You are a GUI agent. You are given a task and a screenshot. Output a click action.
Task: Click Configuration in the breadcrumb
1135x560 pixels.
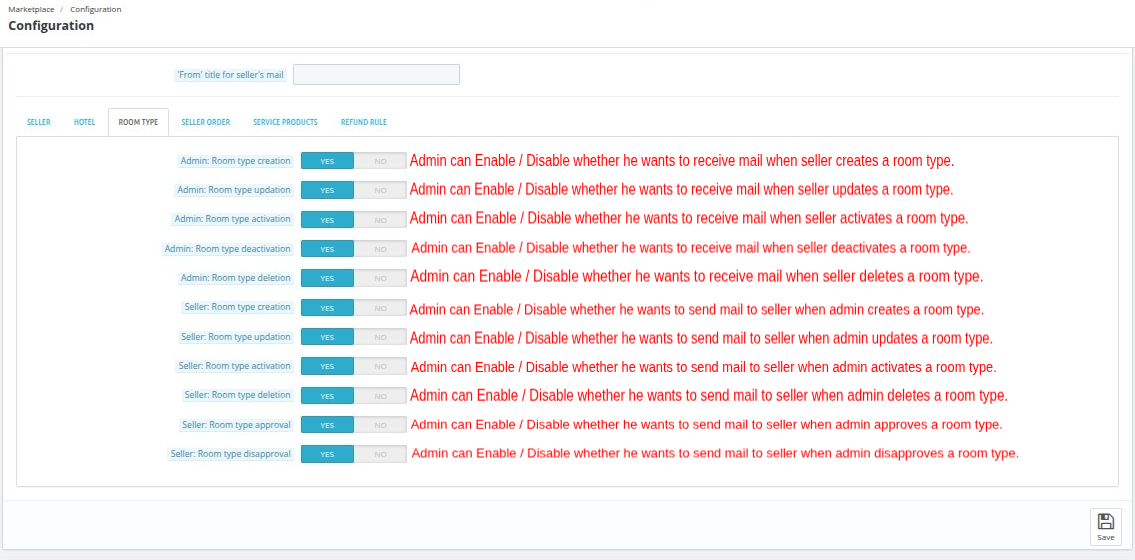click(x=96, y=9)
